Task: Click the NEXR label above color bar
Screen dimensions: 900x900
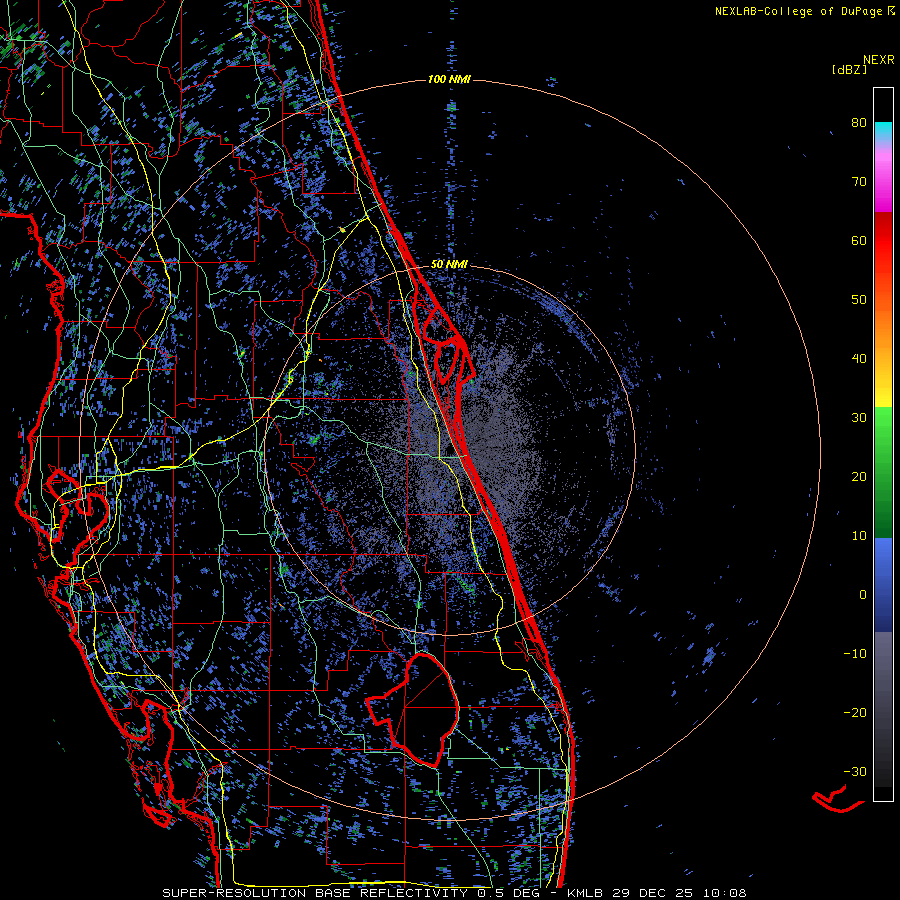Action: (878, 60)
